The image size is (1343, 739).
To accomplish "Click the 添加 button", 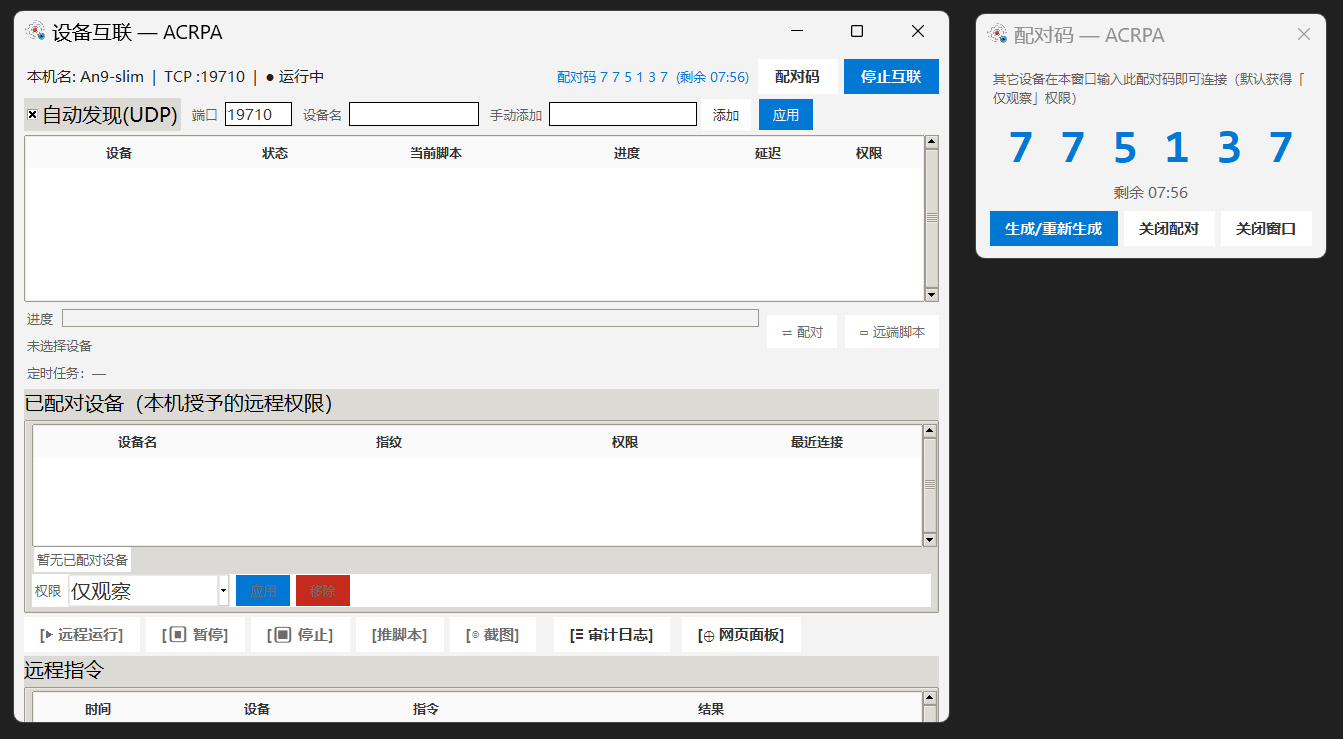I will tap(726, 115).
